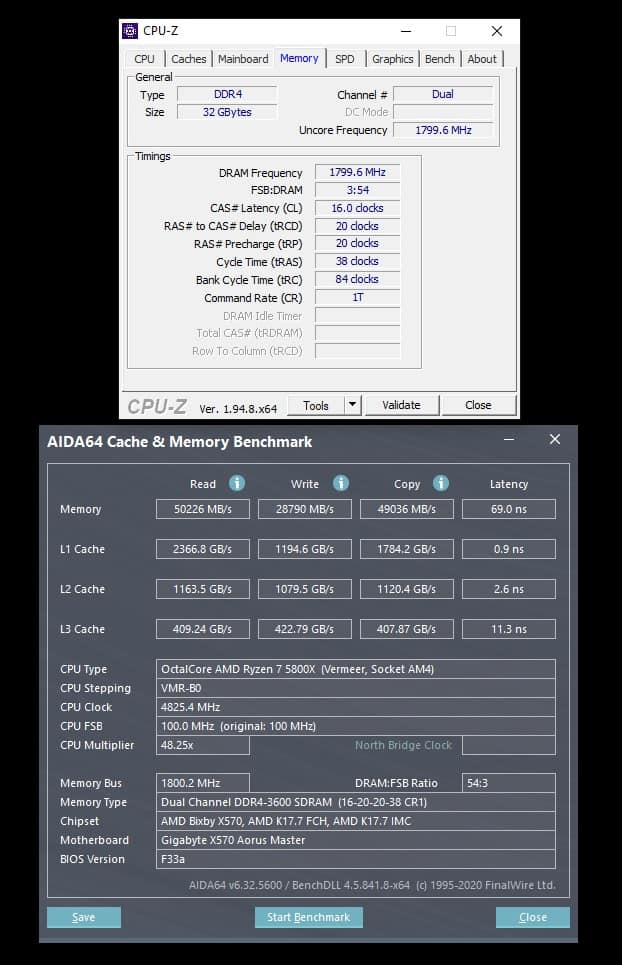Click the AIDA64 Close button at bottom
This screenshot has width=622, height=965.
533,917
